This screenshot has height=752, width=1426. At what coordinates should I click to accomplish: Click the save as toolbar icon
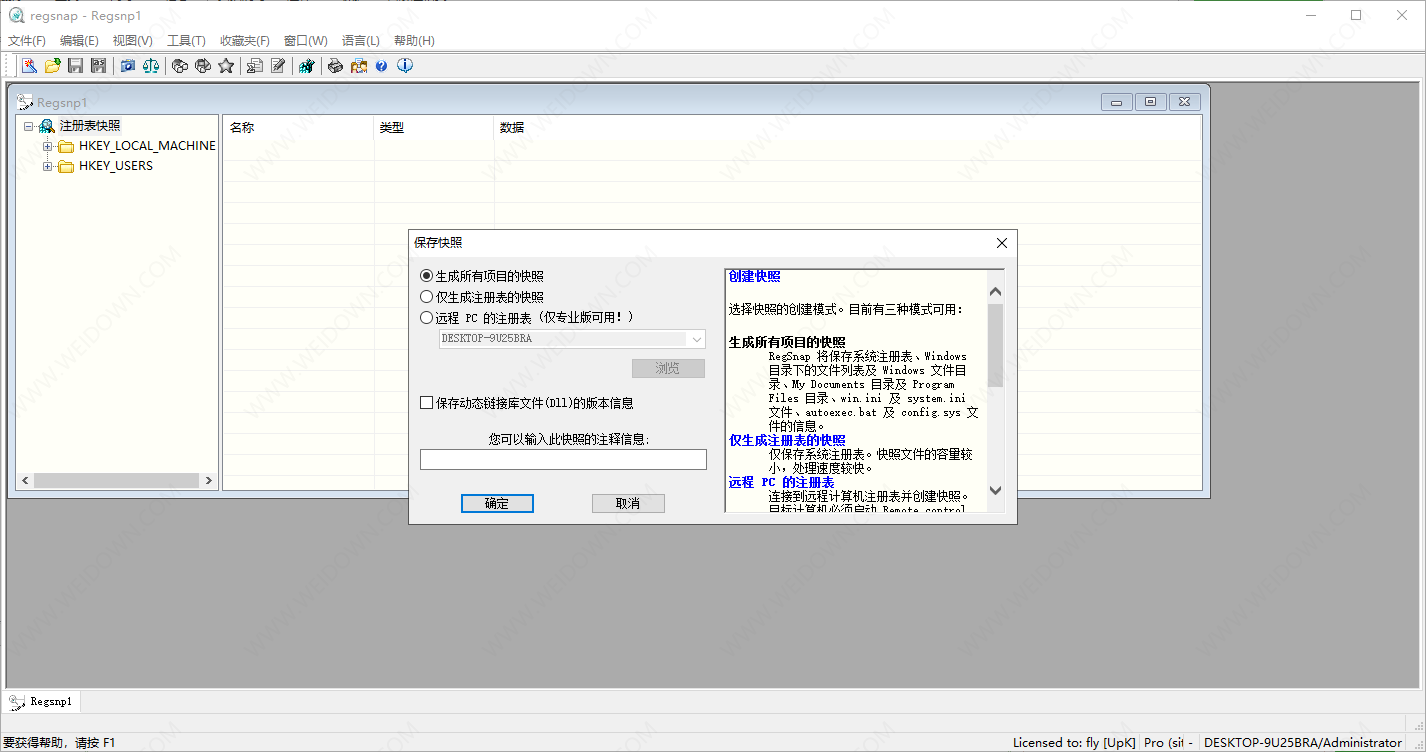98,66
